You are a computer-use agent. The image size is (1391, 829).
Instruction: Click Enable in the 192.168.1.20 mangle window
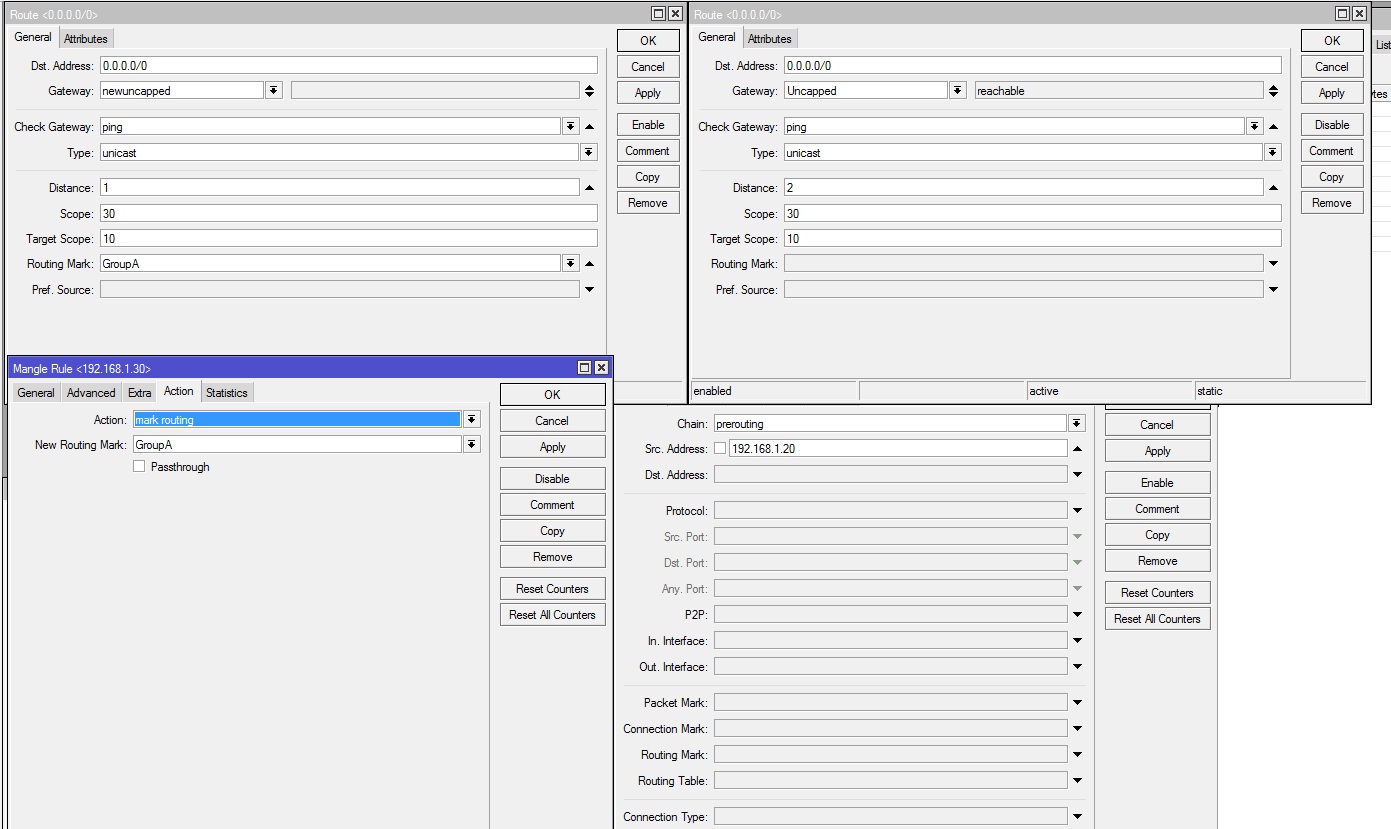(x=1157, y=483)
